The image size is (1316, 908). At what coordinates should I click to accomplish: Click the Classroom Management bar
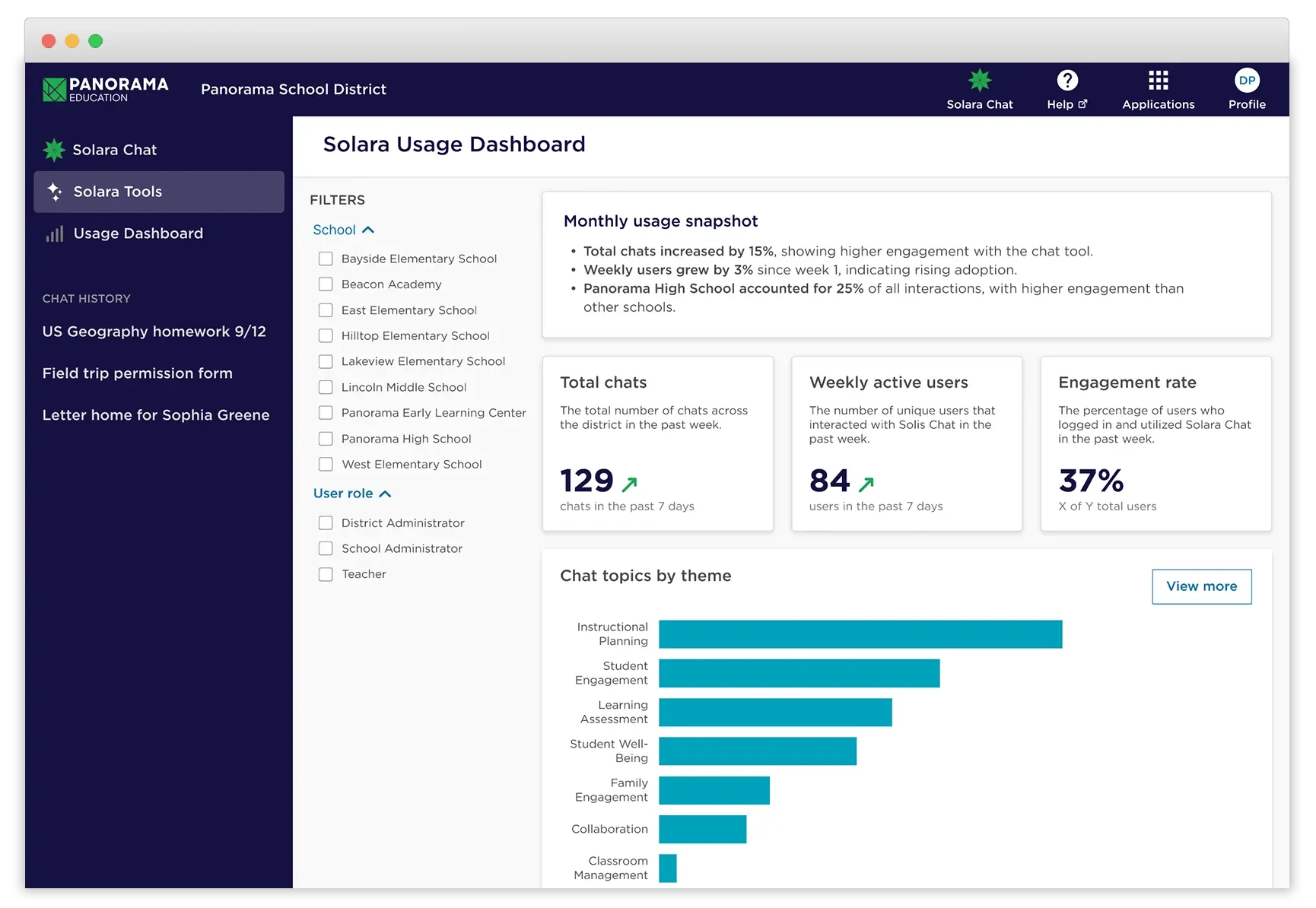pos(668,868)
